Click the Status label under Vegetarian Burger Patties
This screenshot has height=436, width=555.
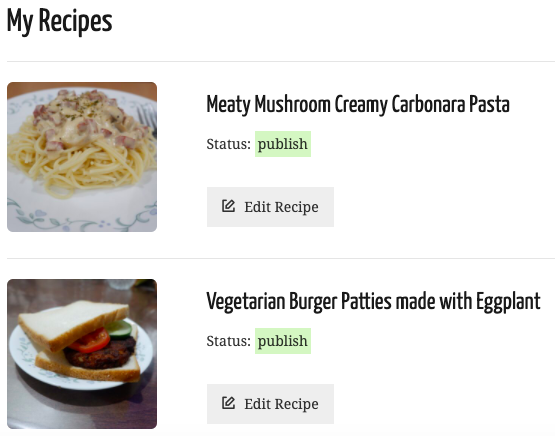click(229, 341)
